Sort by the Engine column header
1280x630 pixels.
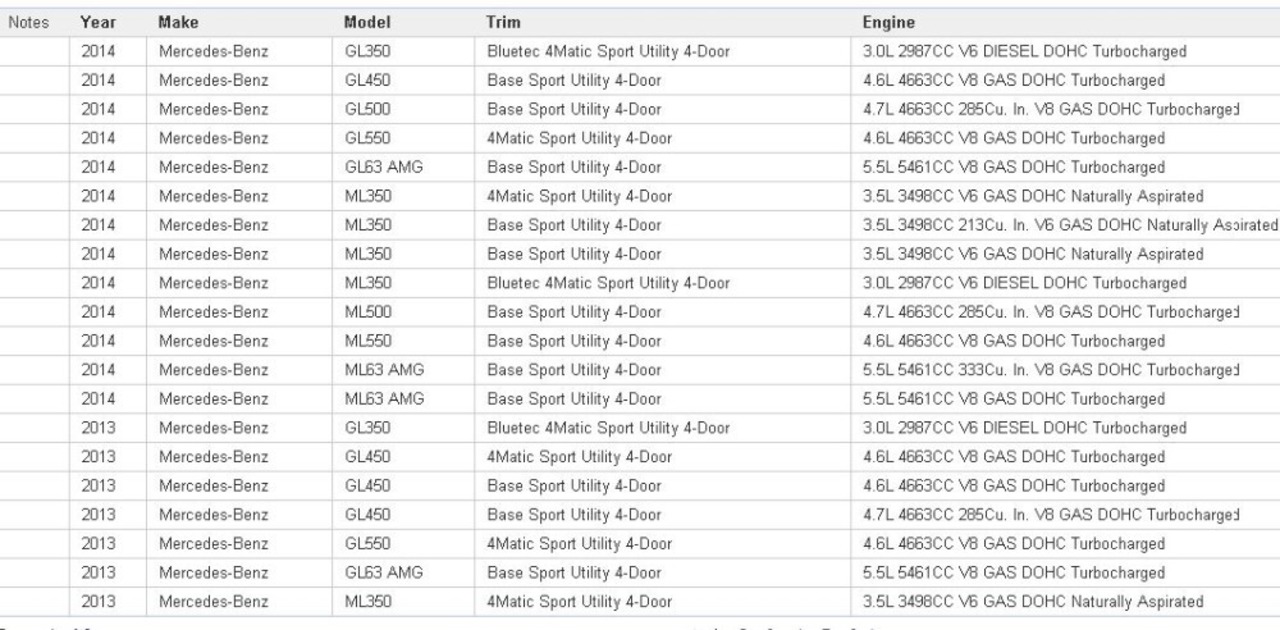[x=889, y=21]
